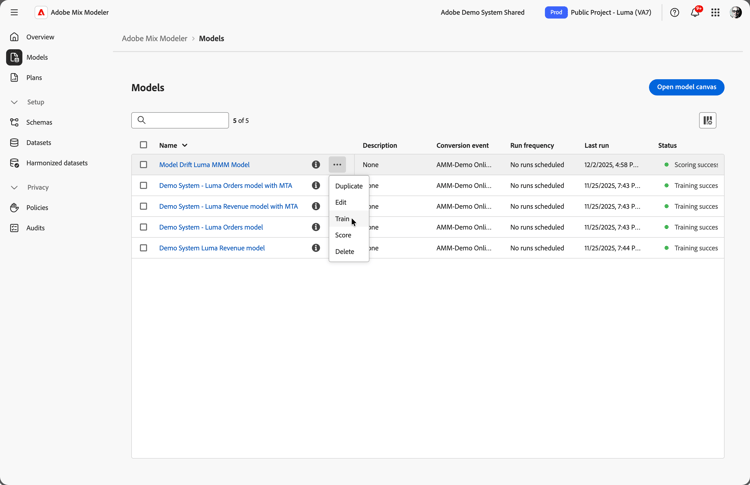
Task: Open the Prod sandbox selector
Action: [x=556, y=12]
